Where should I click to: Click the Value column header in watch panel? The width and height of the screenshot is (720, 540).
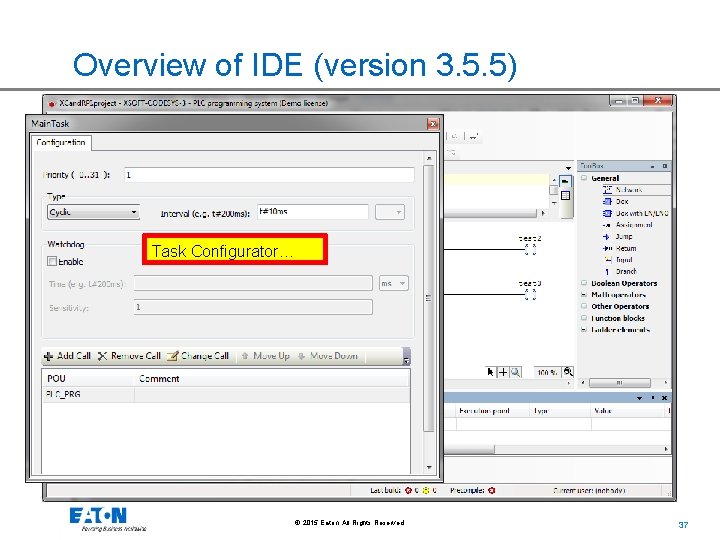pos(629,411)
